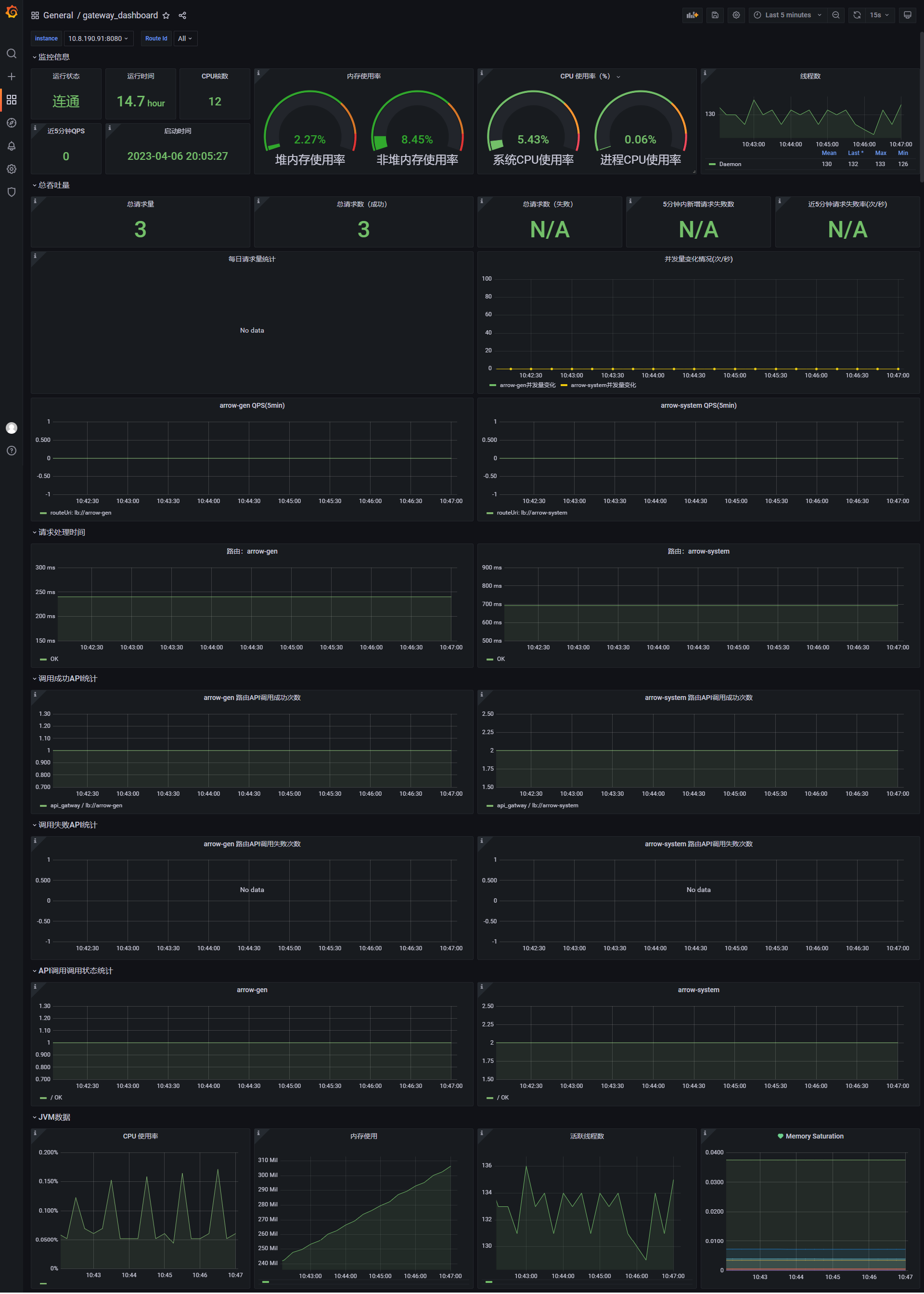924x1294 pixels.
Task: Sort legend by Last * column
Action: pyautogui.click(x=855, y=153)
